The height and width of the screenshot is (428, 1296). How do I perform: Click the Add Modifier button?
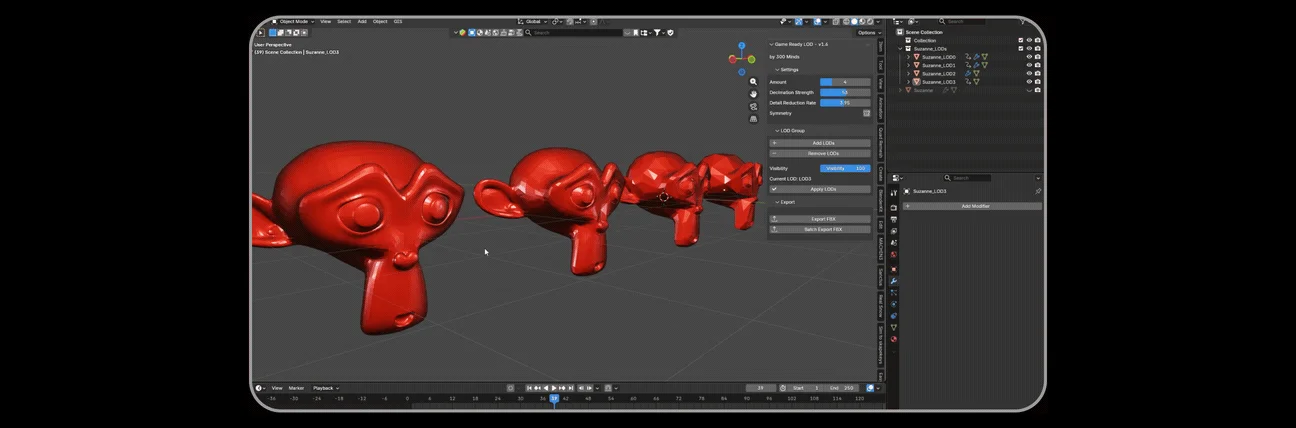click(x=973, y=206)
